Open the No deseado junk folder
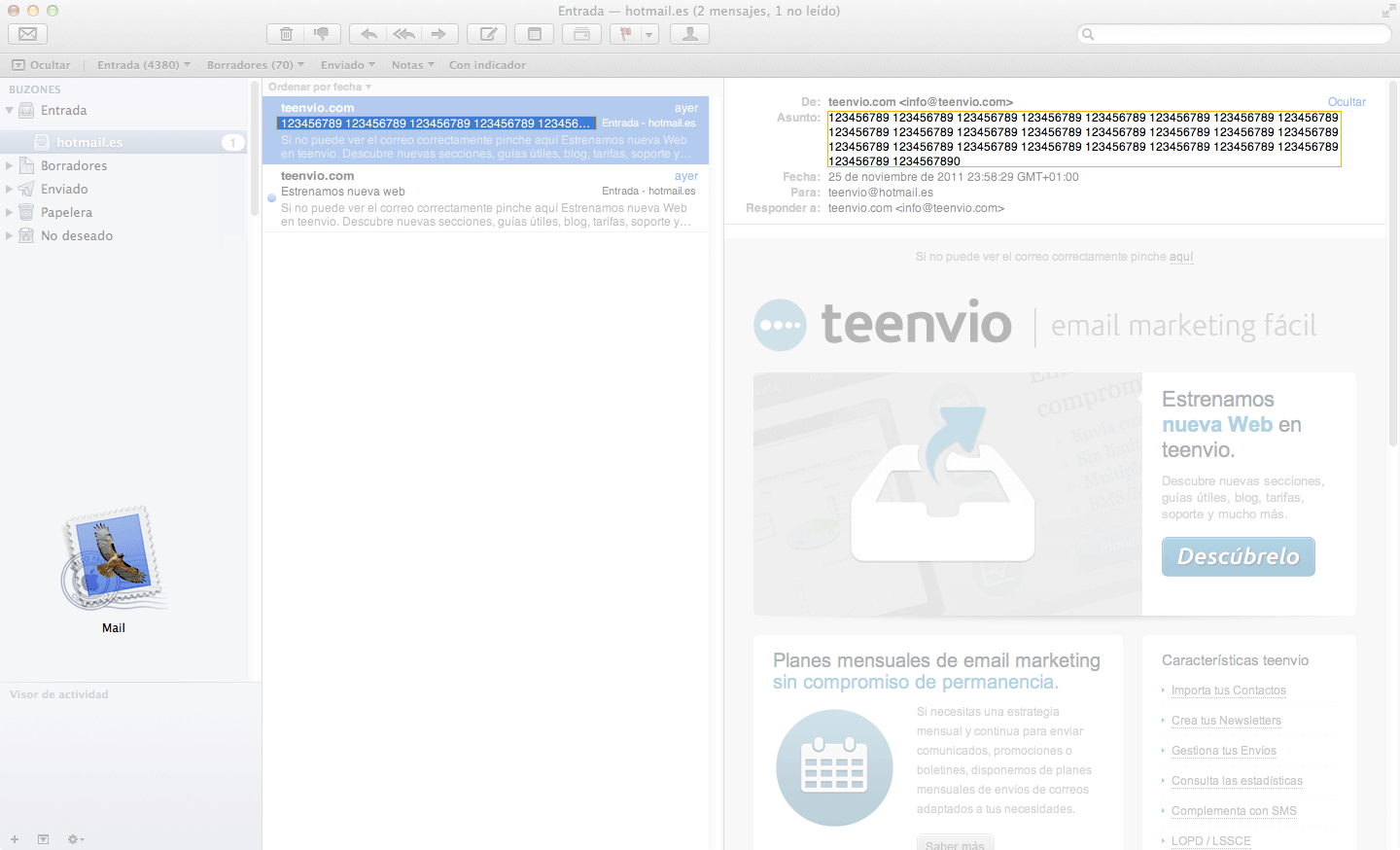This screenshot has height=850, width=1400. tap(77, 235)
